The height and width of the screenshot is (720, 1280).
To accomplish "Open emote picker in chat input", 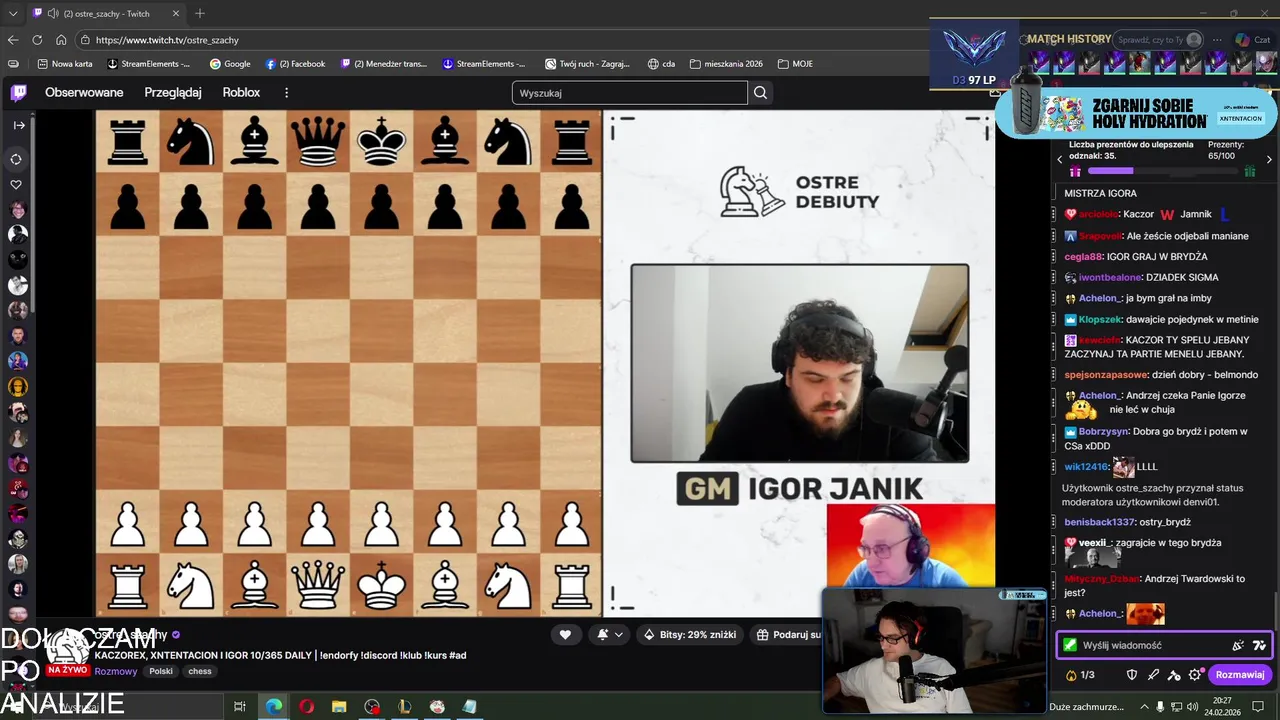I will (x=1238, y=646).
